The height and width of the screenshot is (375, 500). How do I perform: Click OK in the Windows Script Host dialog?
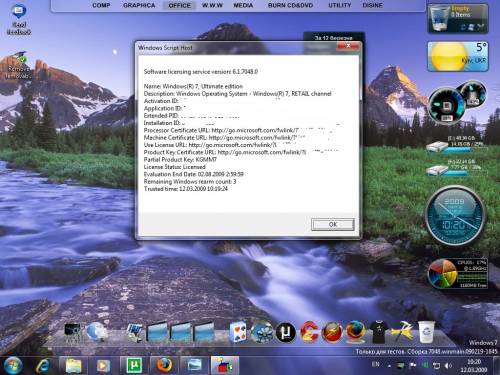pyautogui.click(x=333, y=224)
